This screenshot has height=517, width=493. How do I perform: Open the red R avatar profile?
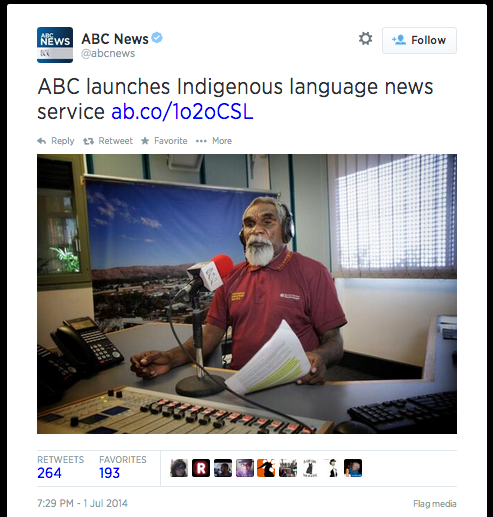[x=201, y=468]
